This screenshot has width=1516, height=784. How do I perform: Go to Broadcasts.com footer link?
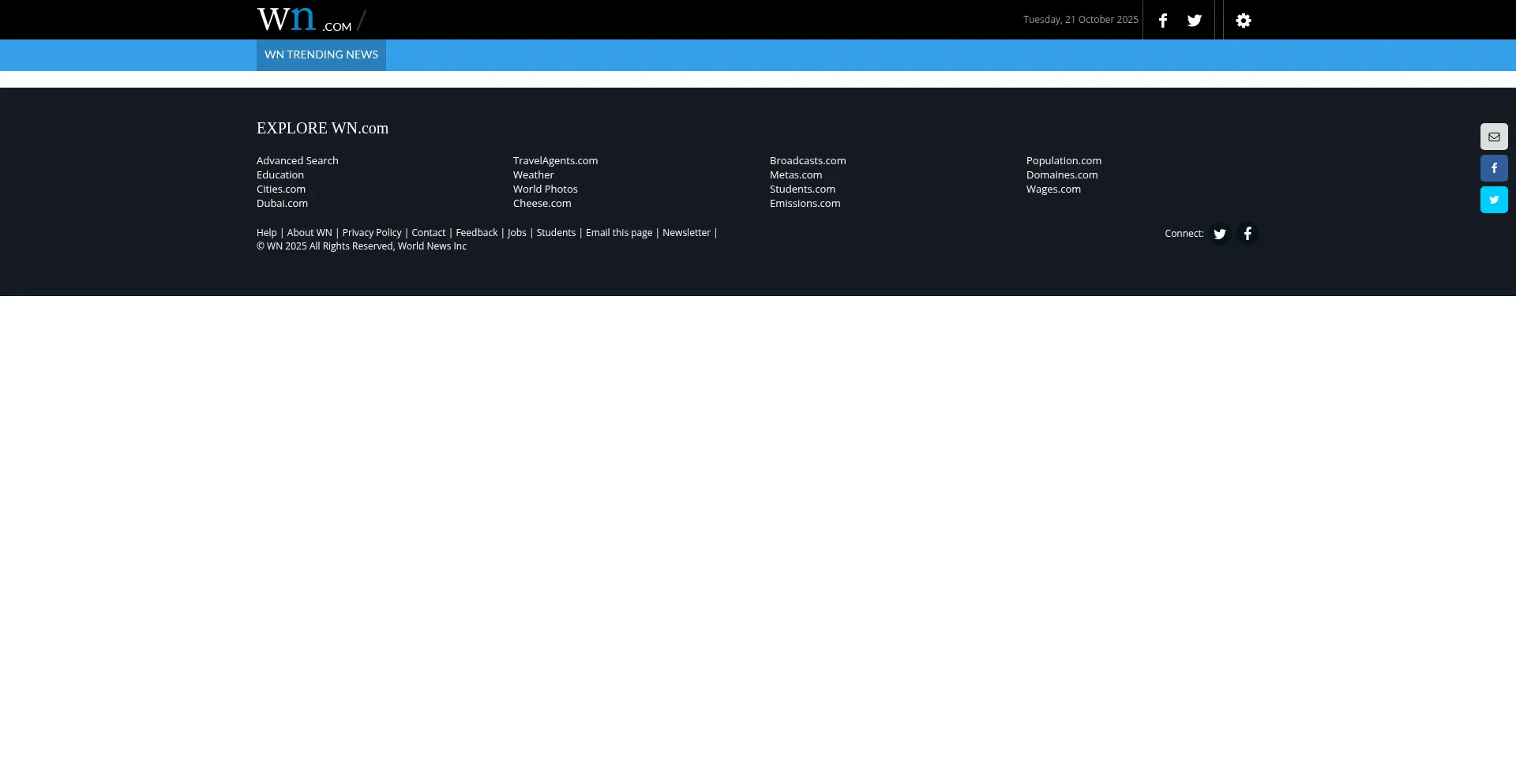coord(807,160)
